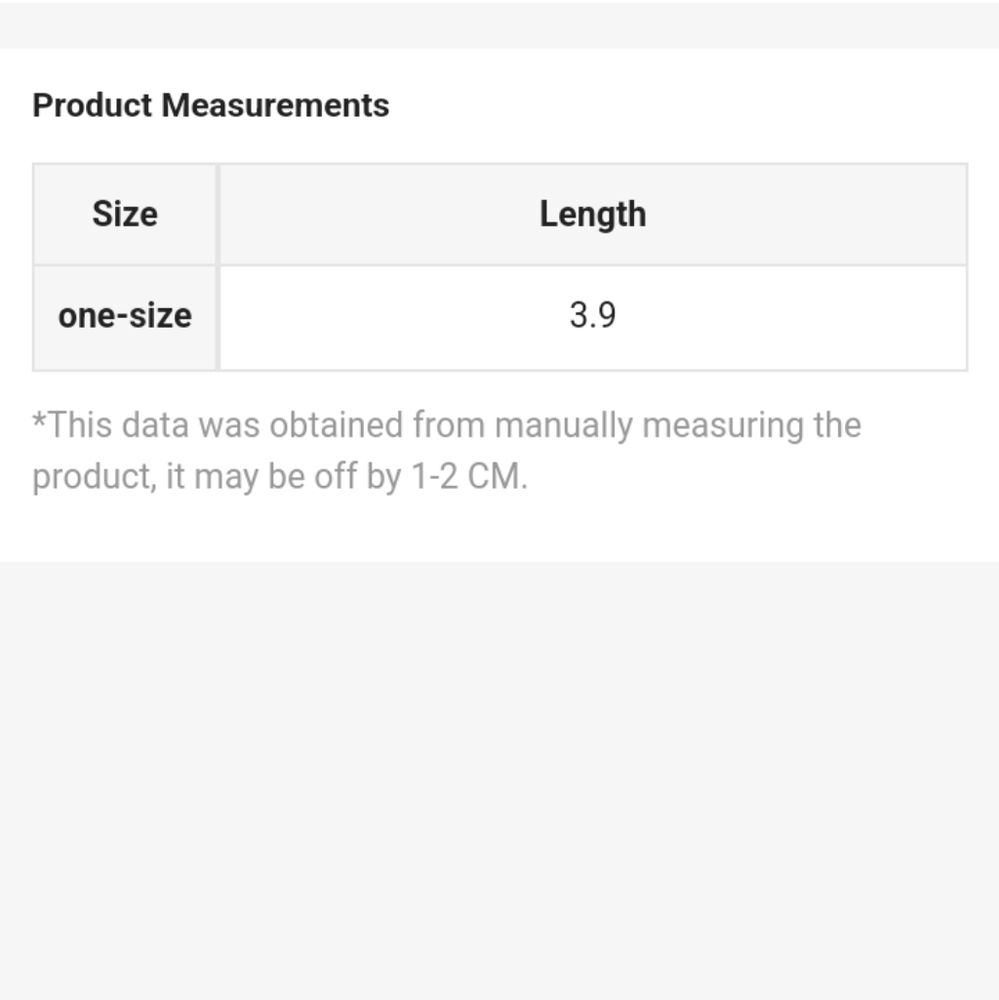Click the word "was" in the note

(229, 426)
